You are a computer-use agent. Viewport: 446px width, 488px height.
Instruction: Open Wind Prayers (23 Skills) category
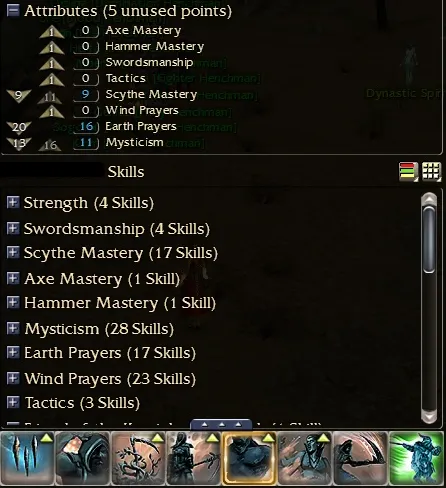pyautogui.click(x=110, y=379)
